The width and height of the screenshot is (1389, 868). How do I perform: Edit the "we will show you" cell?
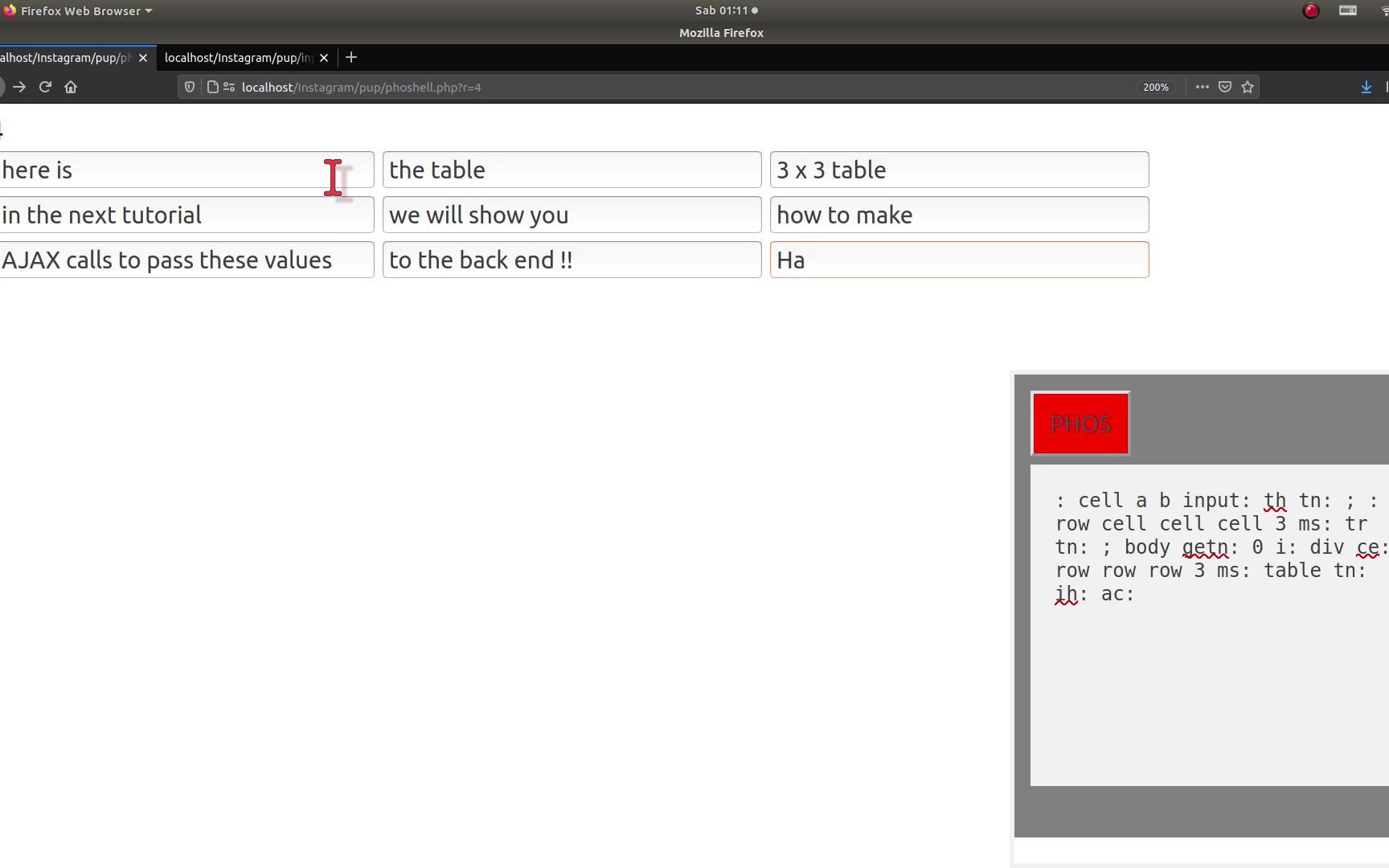[572, 215]
